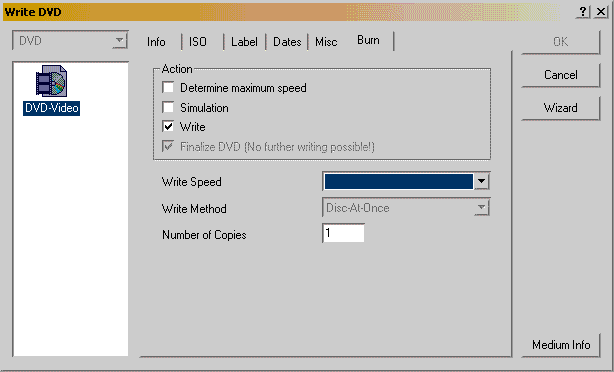Click the help question mark button

(x=583, y=12)
